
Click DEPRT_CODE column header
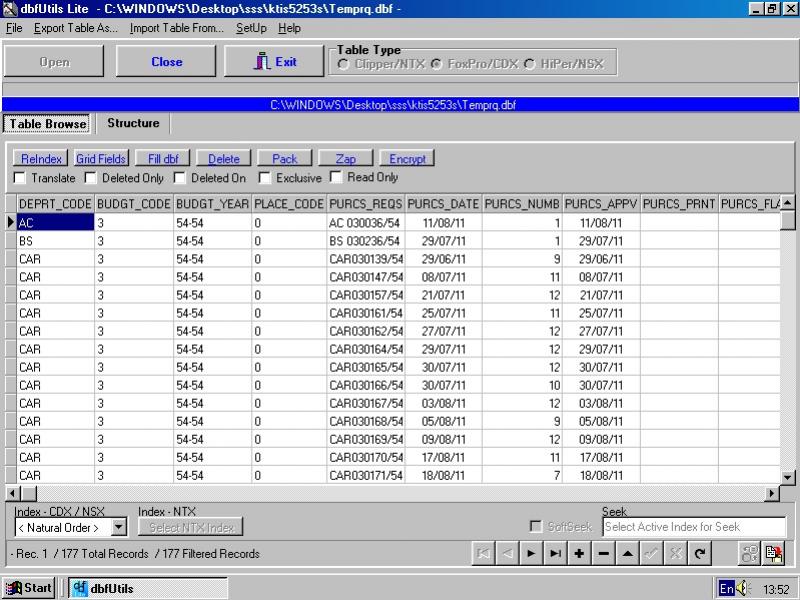coord(55,204)
